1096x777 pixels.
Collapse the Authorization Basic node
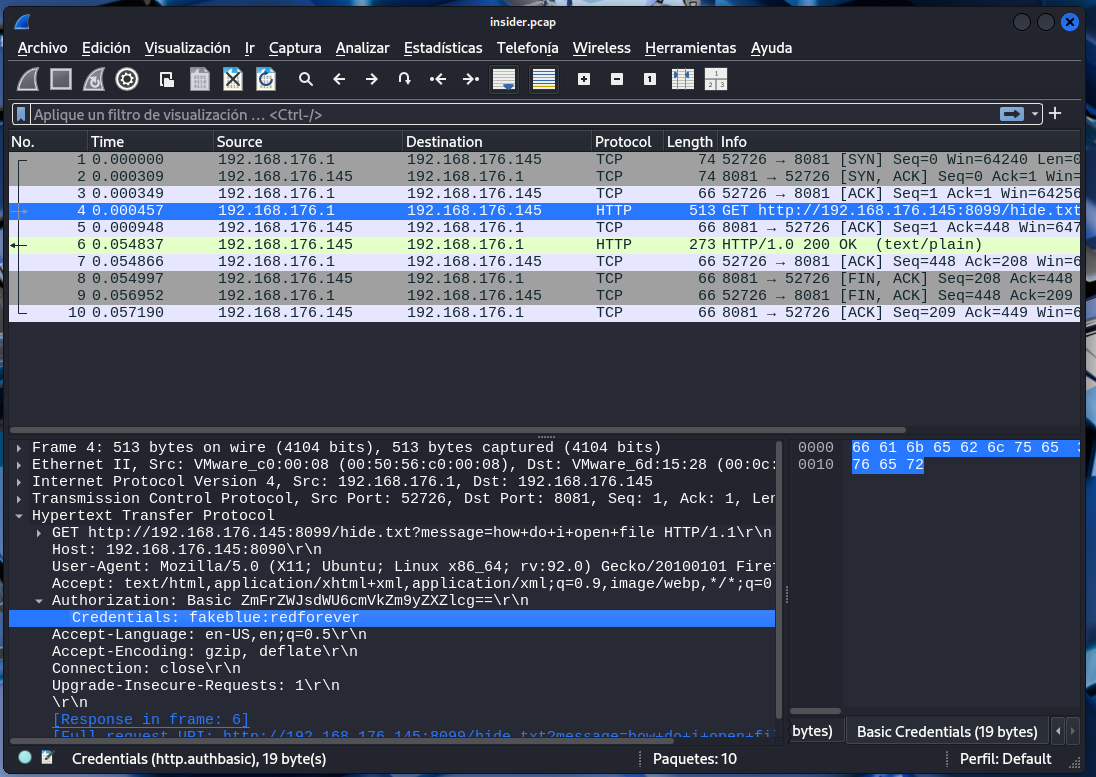(39, 601)
